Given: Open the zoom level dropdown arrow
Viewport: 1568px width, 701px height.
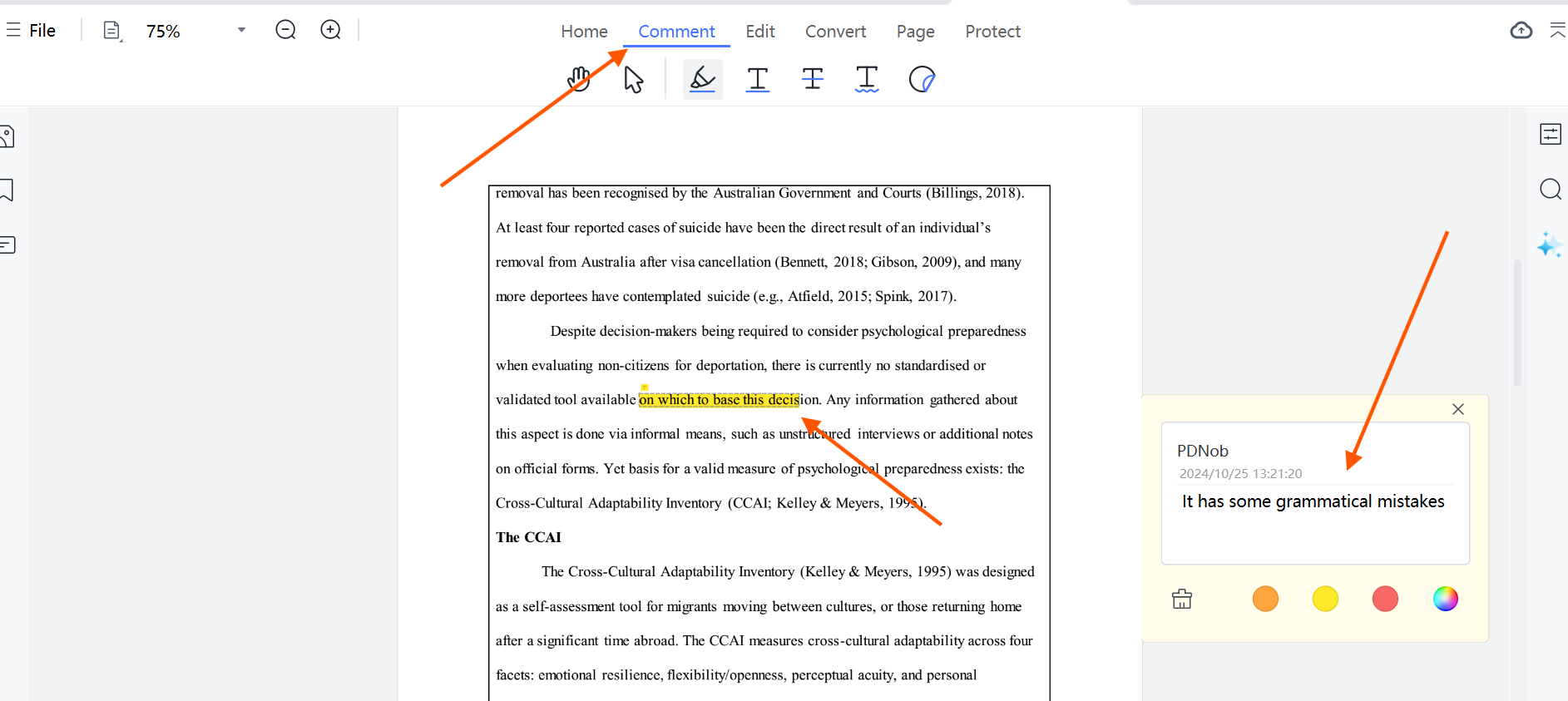Looking at the screenshot, I should click(241, 31).
